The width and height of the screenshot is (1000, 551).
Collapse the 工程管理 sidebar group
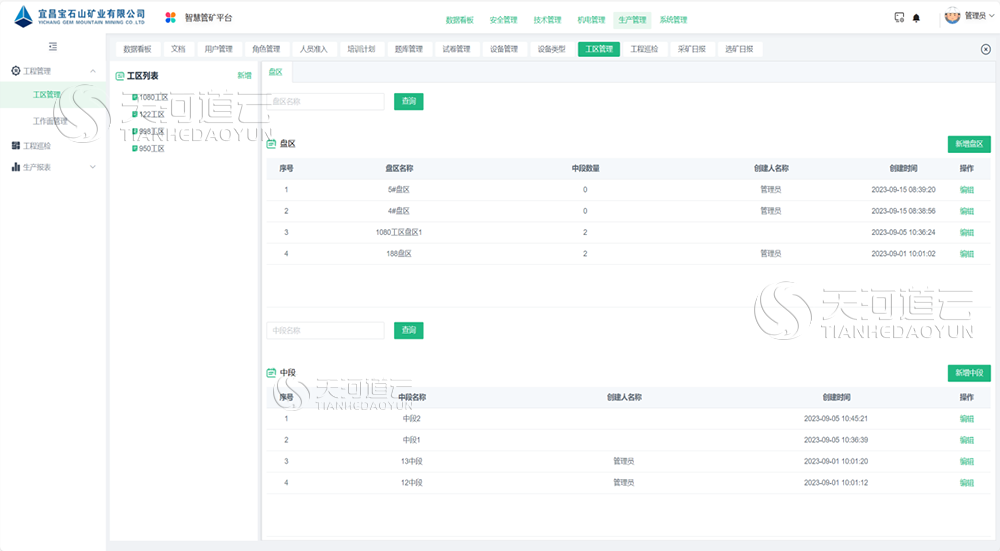(92, 71)
